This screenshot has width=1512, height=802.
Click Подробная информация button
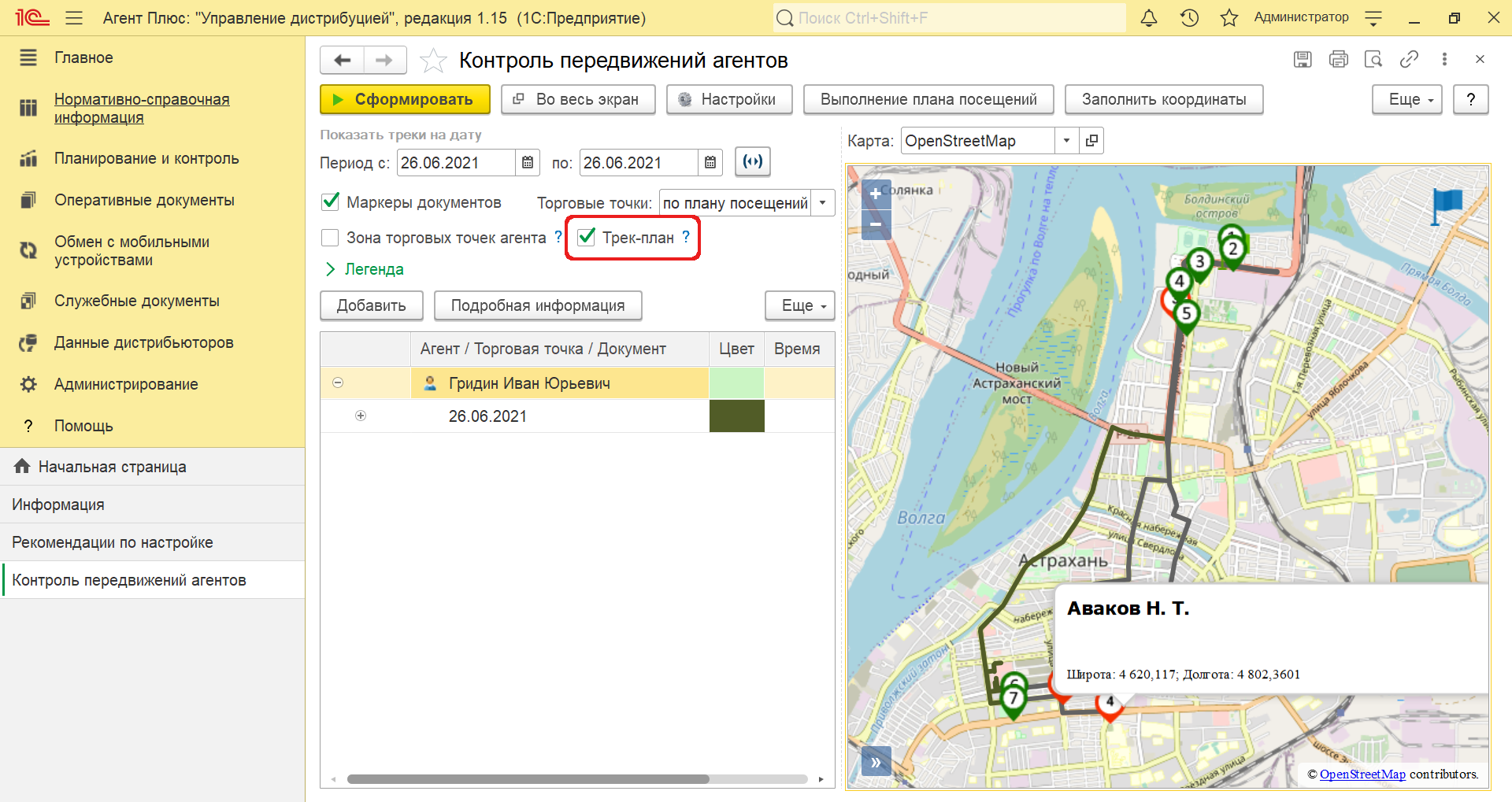pos(538,305)
